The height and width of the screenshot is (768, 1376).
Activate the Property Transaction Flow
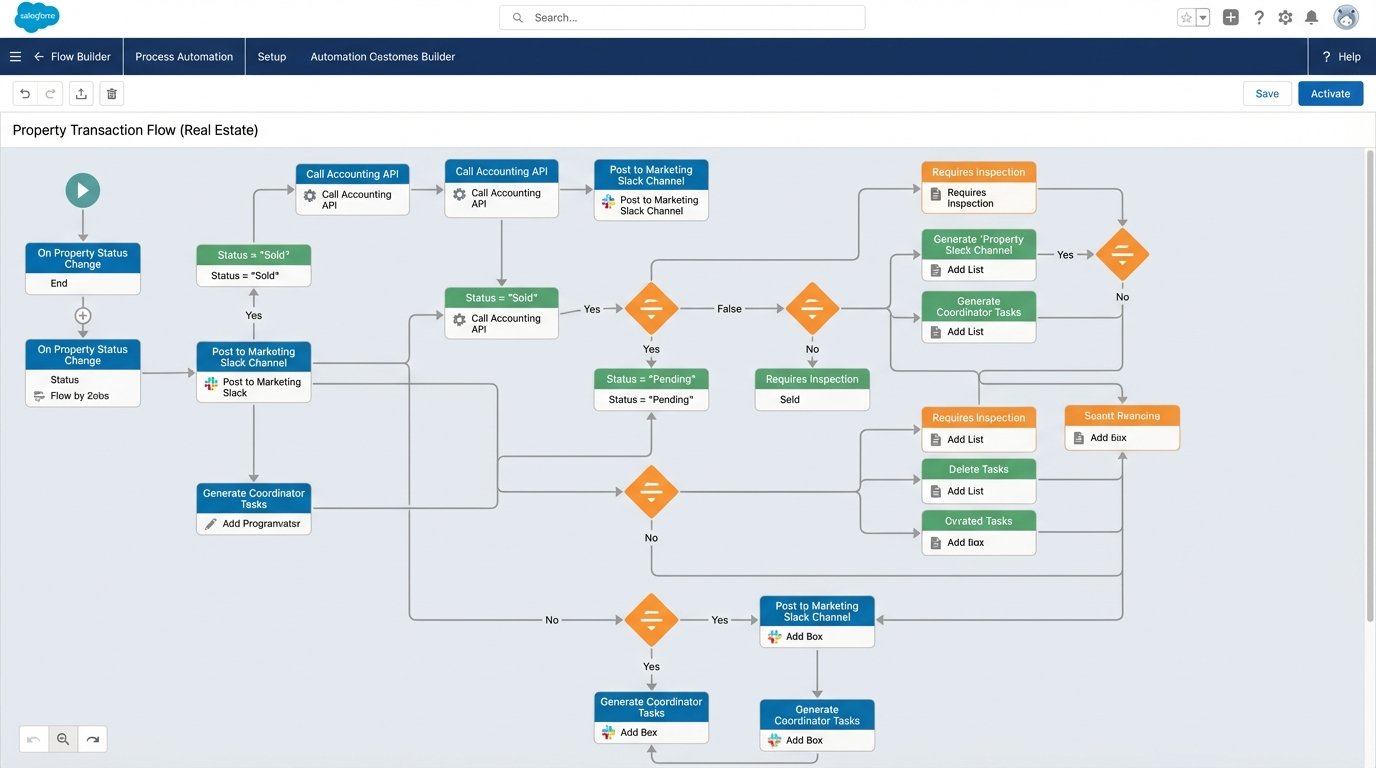coord(1330,92)
